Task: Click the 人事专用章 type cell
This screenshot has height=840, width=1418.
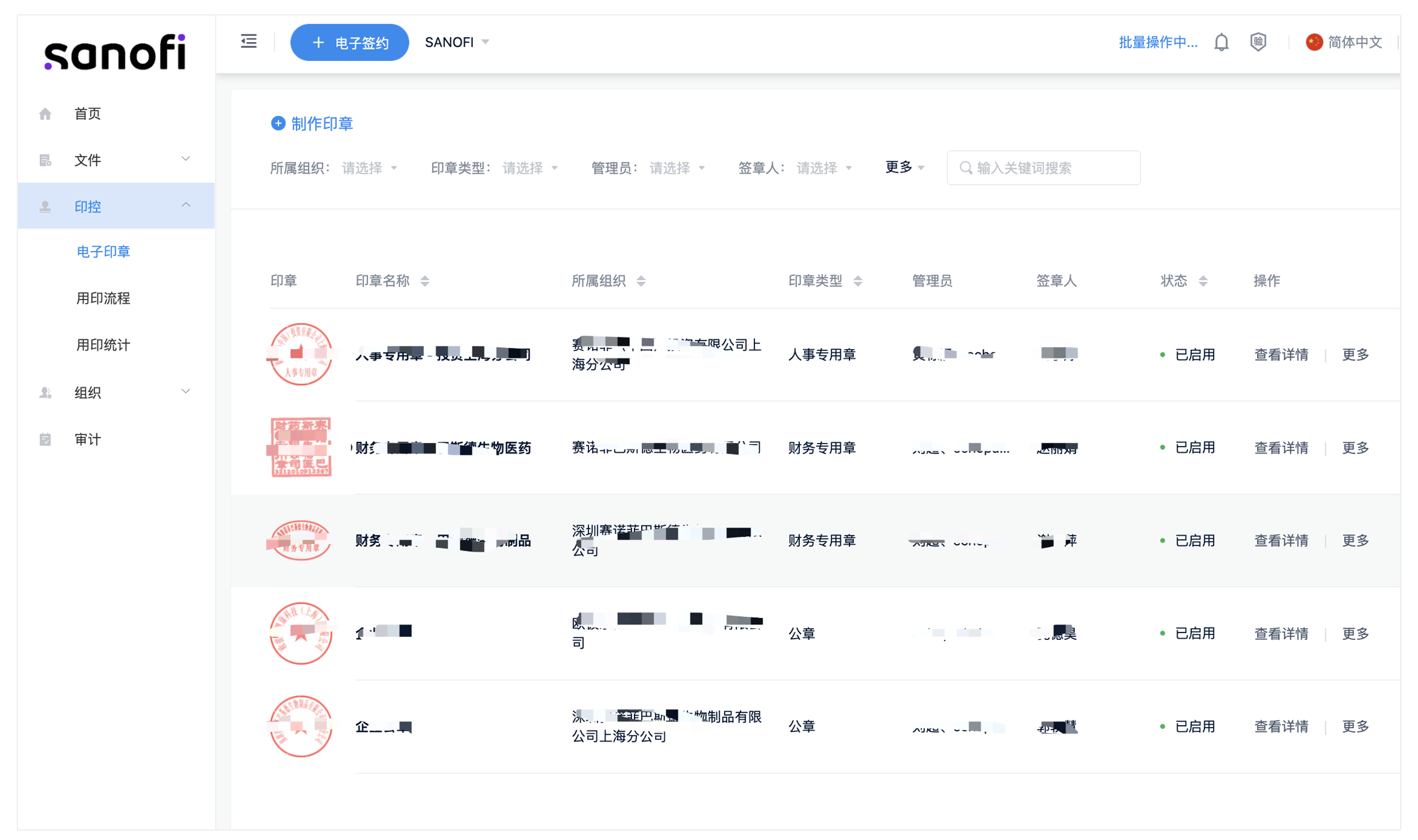Action: (822, 355)
